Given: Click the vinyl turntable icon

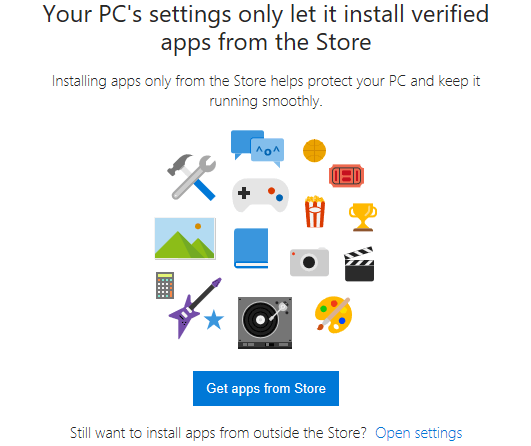Looking at the screenshot, I should tap(265, 323).
